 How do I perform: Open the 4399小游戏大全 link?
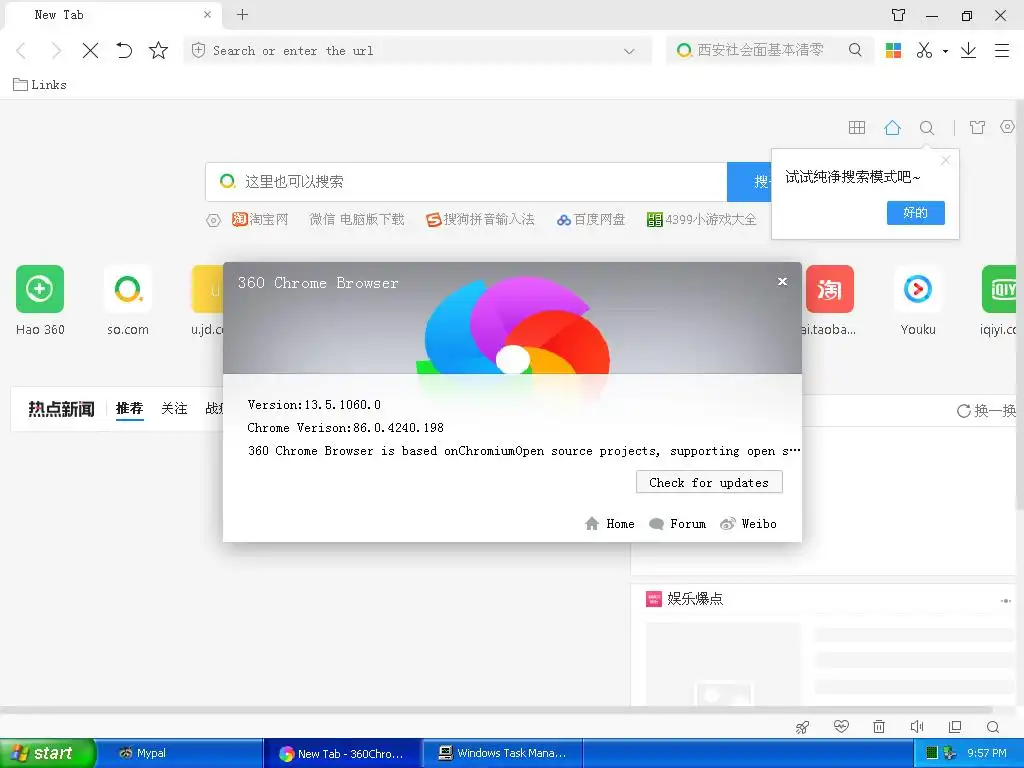click(x=701, y=219)
